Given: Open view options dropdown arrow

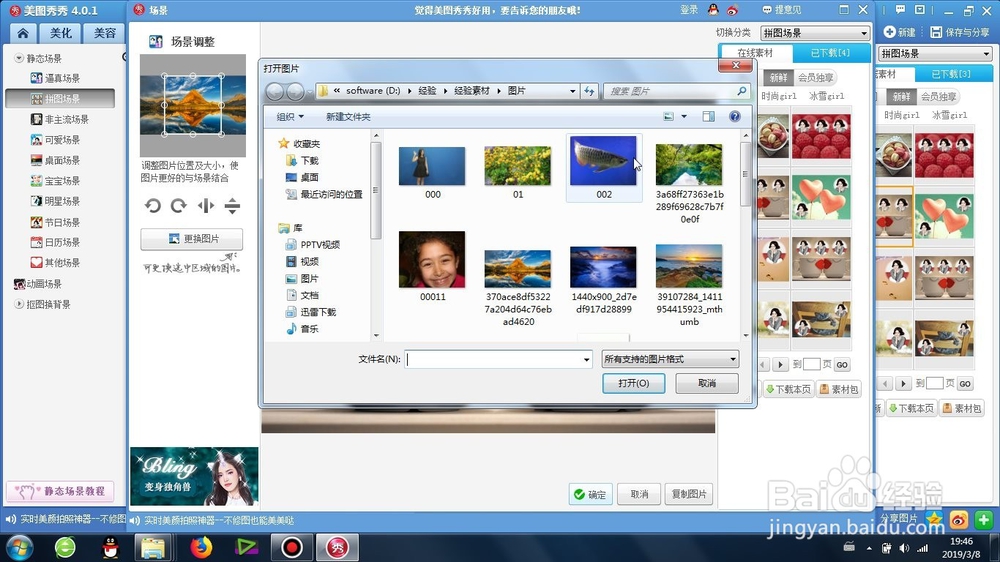Looking at the screenshot, I should (684, 116).
